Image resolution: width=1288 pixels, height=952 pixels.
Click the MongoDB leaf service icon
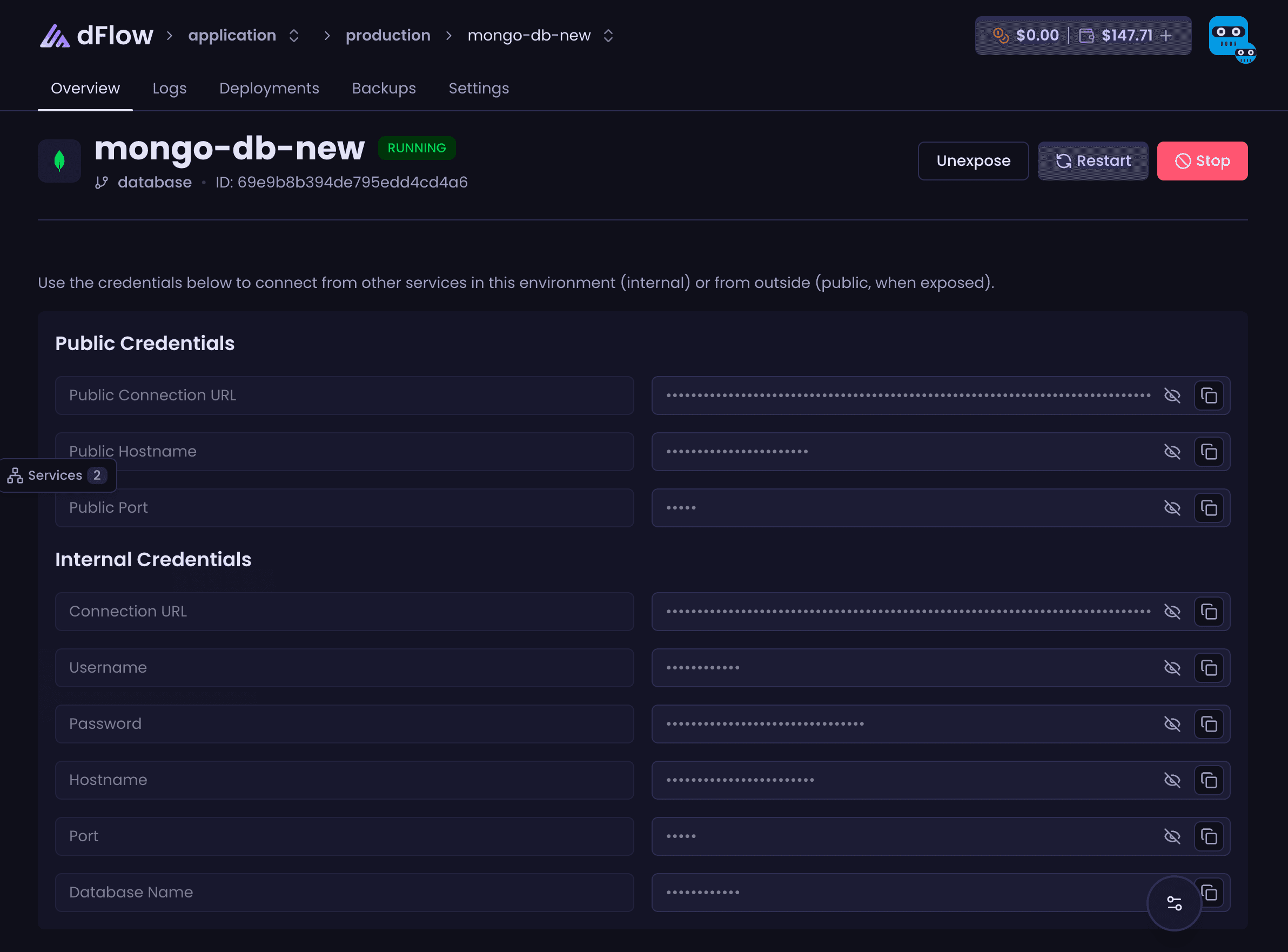pyautogui.click(x=59, y=161)
